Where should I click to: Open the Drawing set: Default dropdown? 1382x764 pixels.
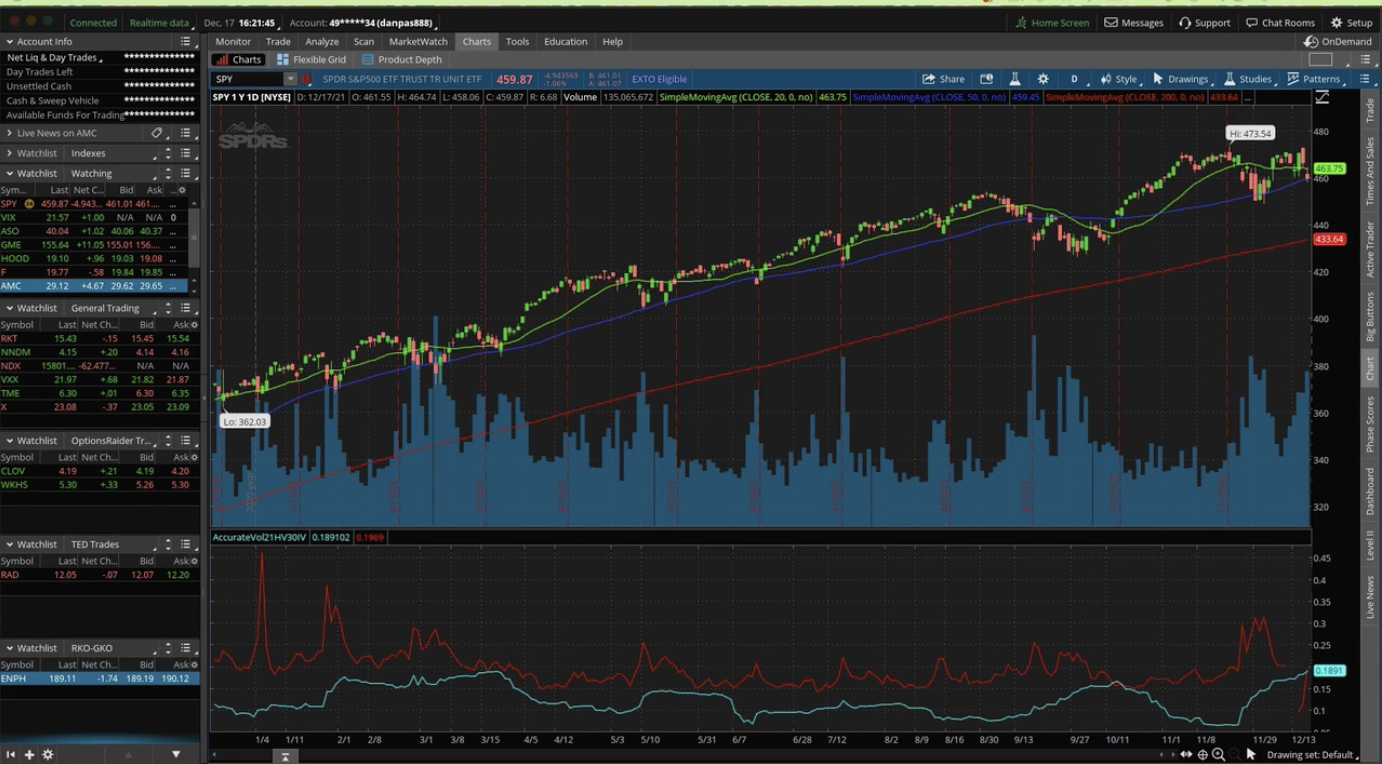coord(1313,755)
